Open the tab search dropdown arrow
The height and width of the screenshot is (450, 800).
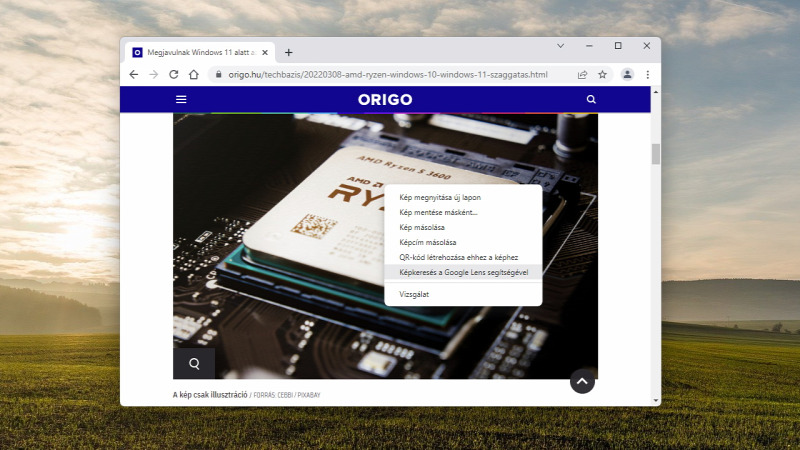(560, 45)
